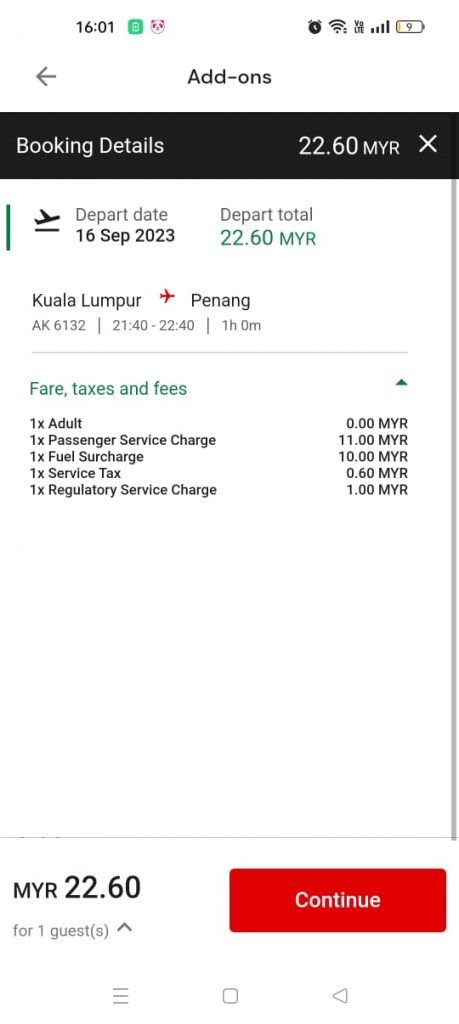The height and width of the screenshot is (1024, 459).
Task: Tap the red airplane between cities
Action: (168, 298)
